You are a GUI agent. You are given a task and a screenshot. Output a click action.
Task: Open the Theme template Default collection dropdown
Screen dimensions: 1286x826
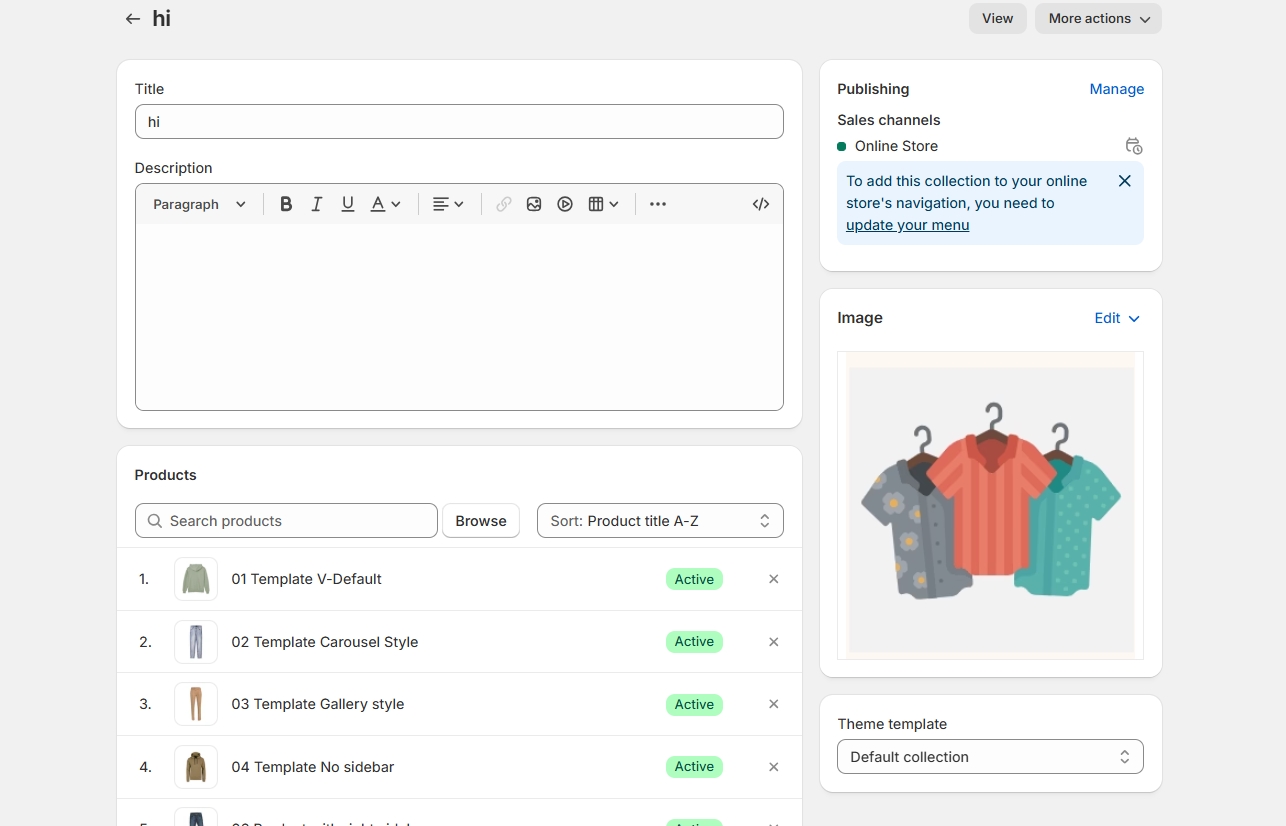(990, 757)
